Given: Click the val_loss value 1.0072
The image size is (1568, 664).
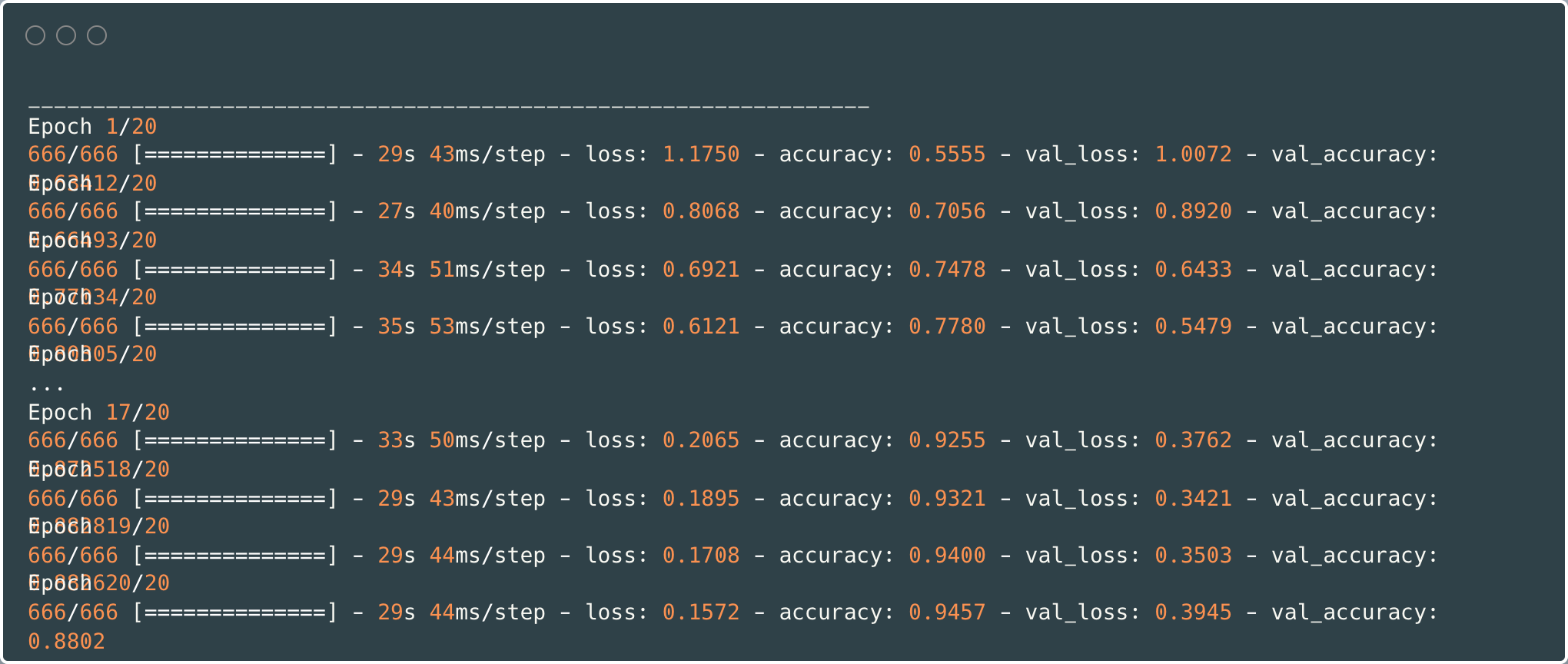Looking at the screenshot, I should tap(1192, 154).
